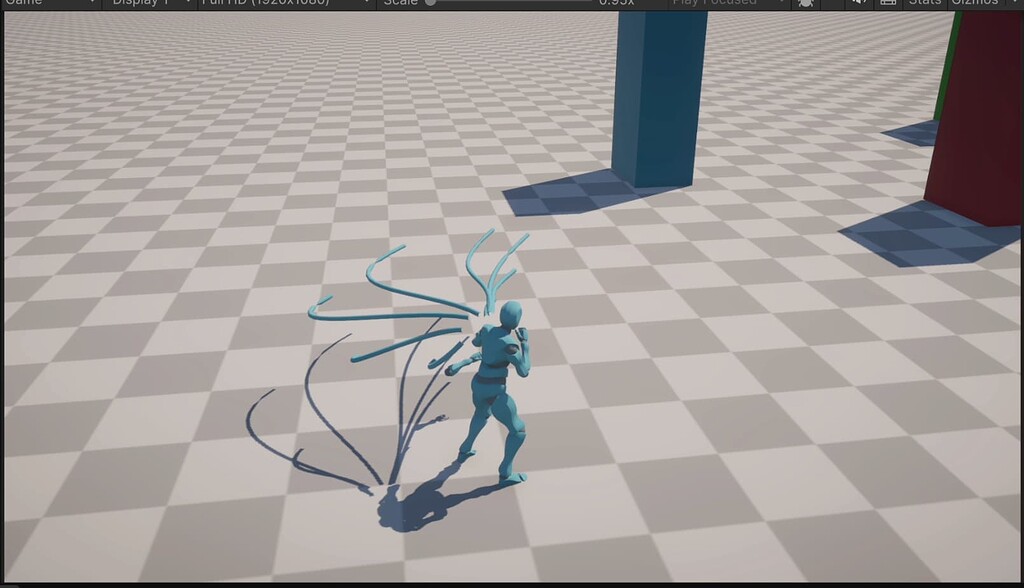Viewport: 1024px width, 588px height.
Task: Click the keyboard icon left of Stats
Action: click(886, 4)
